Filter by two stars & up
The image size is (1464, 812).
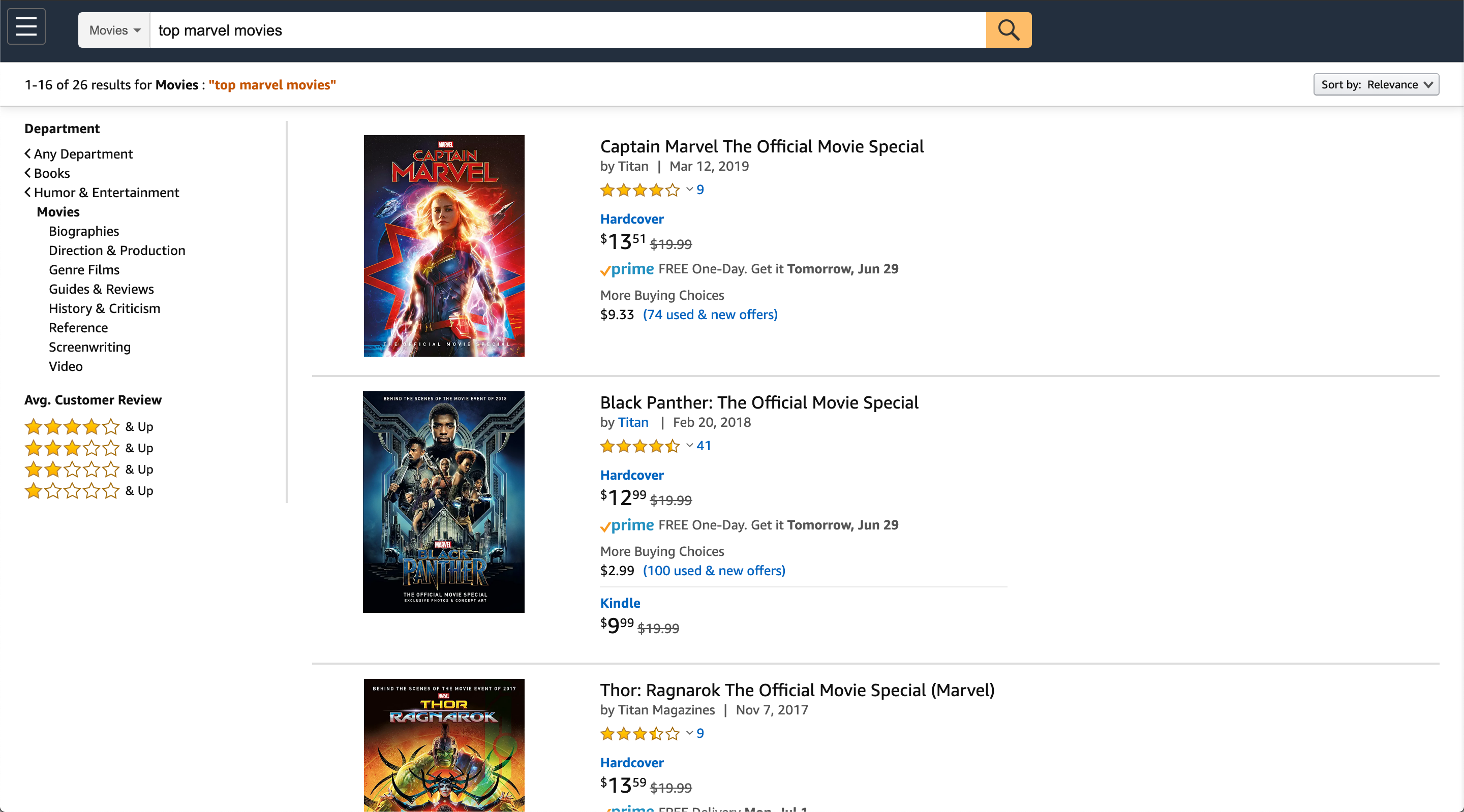(88, 470)
